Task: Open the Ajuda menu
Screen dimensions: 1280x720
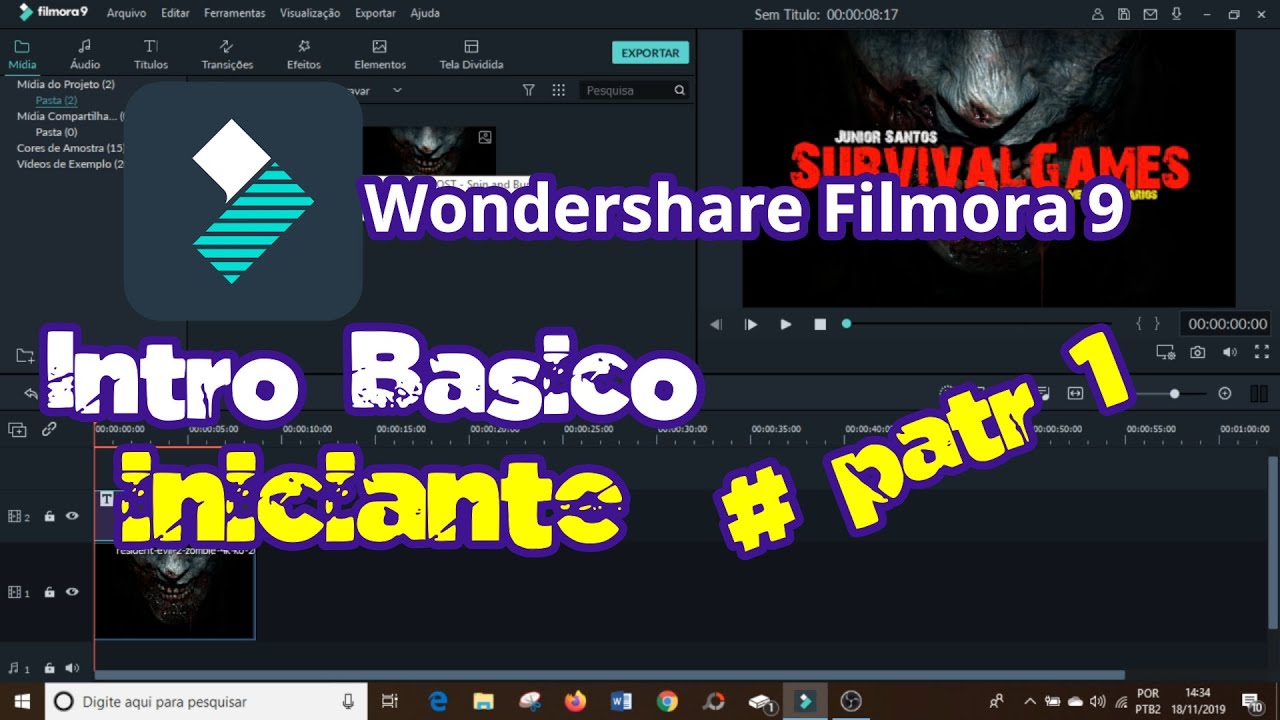Action: (x=425, y=13)
